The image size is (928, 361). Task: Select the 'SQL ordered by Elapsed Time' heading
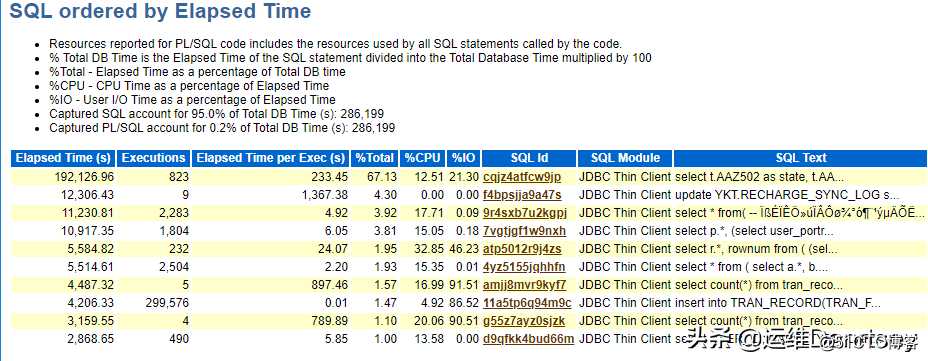point(160,11)
